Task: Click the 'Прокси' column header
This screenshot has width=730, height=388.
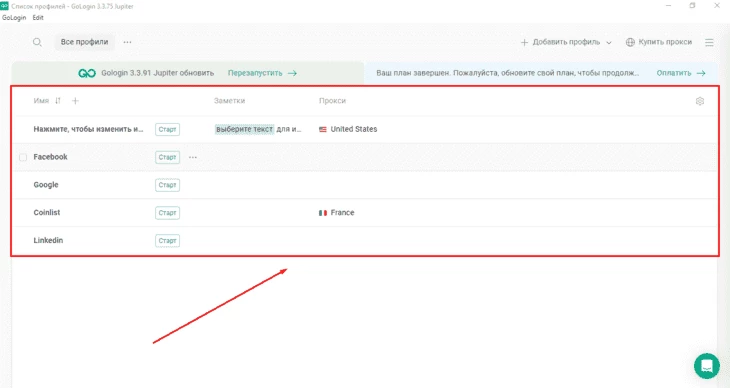Action: tap(332, 101)
